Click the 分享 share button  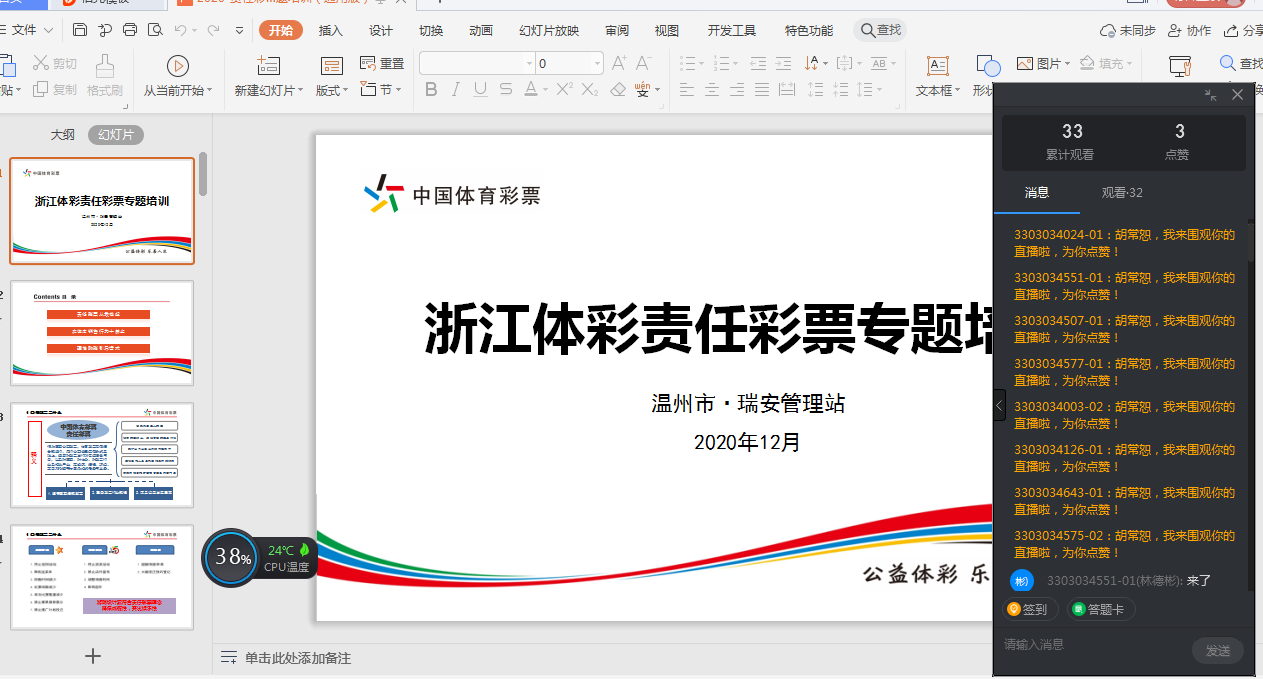(1243, 30)
